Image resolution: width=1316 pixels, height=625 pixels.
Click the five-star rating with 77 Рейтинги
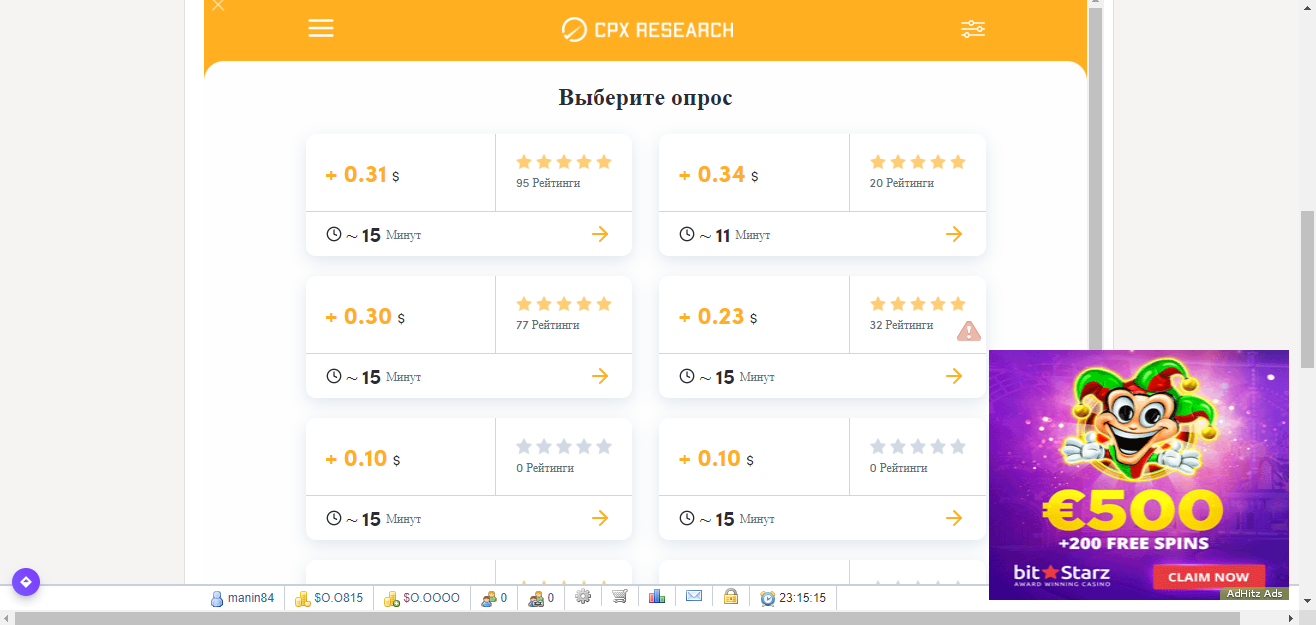[564, 304]
